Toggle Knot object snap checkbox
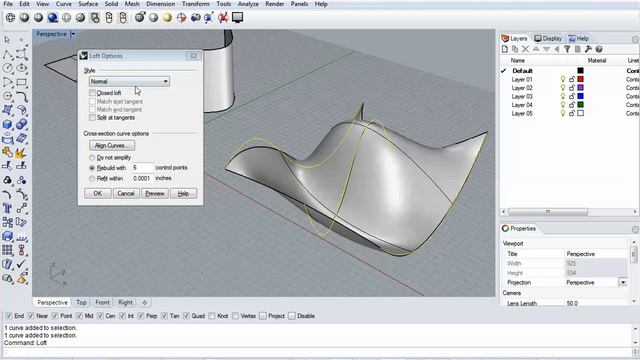 pyautogui.click(x=212, y=316)
